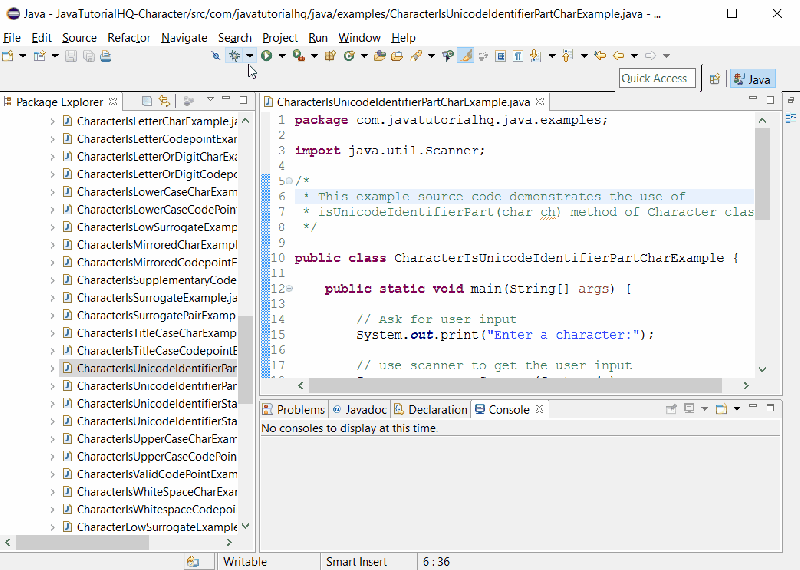Expand CharacterIsUpperCaseCharExample tree node

(x=52, y=439)
